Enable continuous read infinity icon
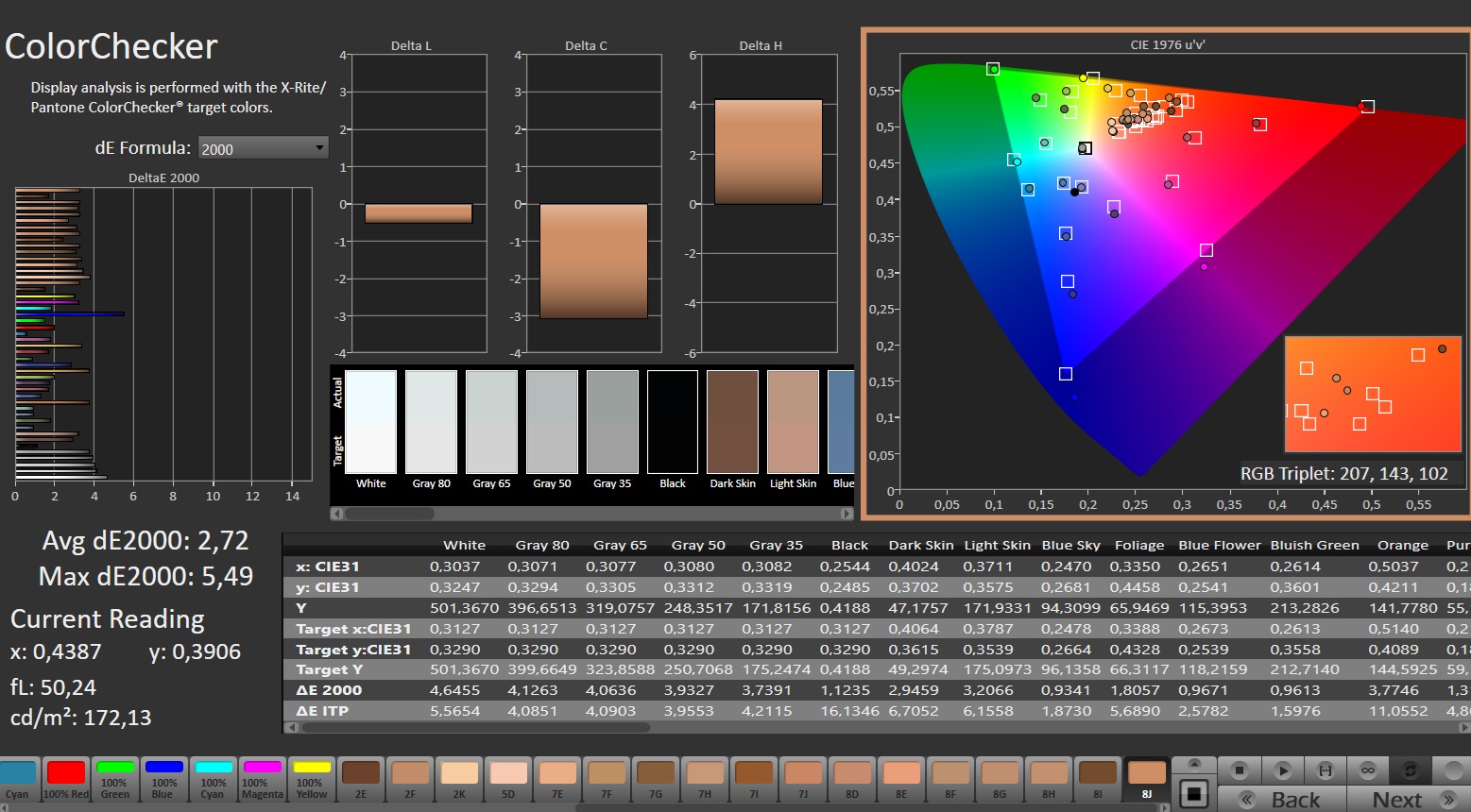This screenshot has height=812, width=1471. point(1367,770)
